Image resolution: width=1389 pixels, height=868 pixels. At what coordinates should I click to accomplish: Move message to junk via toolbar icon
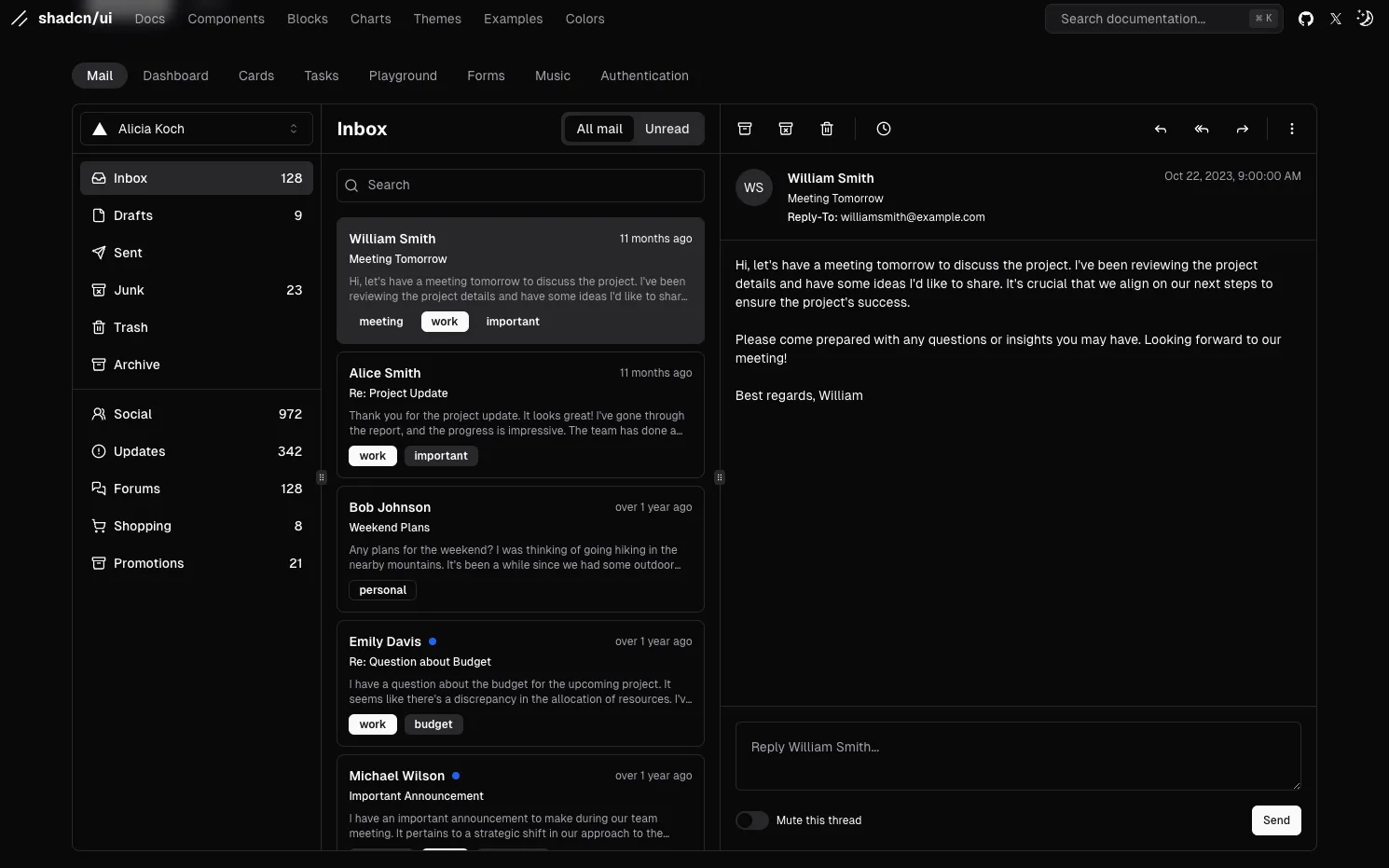[x=786, y=129]
